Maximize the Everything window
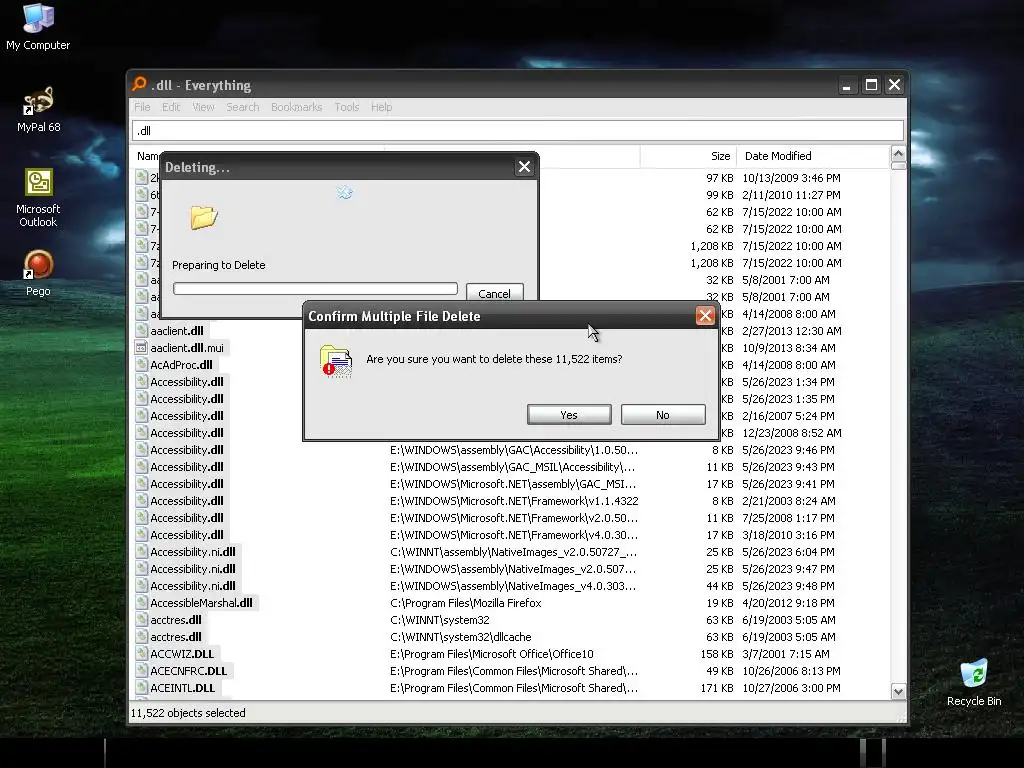The width and height of the screenshot is (1024, 768). [x=871, y=85]
